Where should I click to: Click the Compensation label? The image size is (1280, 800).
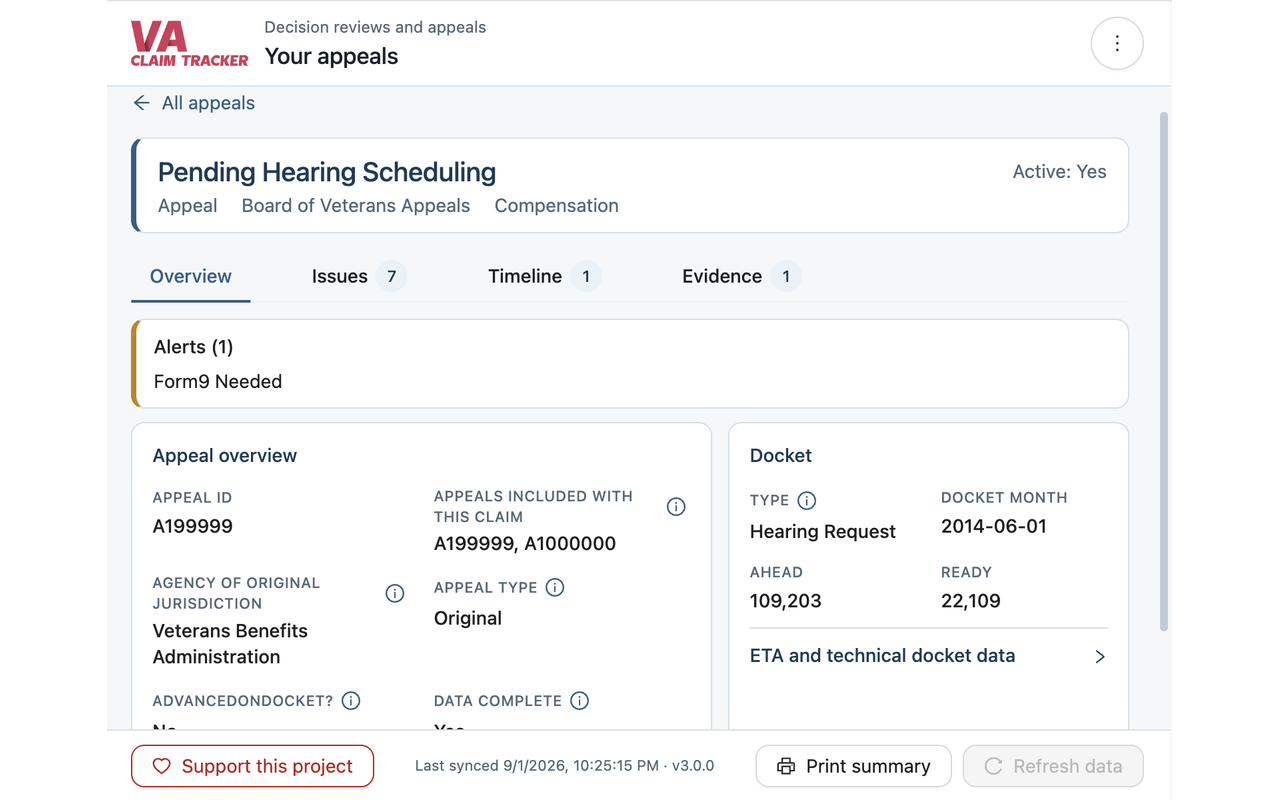pos(557,206)
